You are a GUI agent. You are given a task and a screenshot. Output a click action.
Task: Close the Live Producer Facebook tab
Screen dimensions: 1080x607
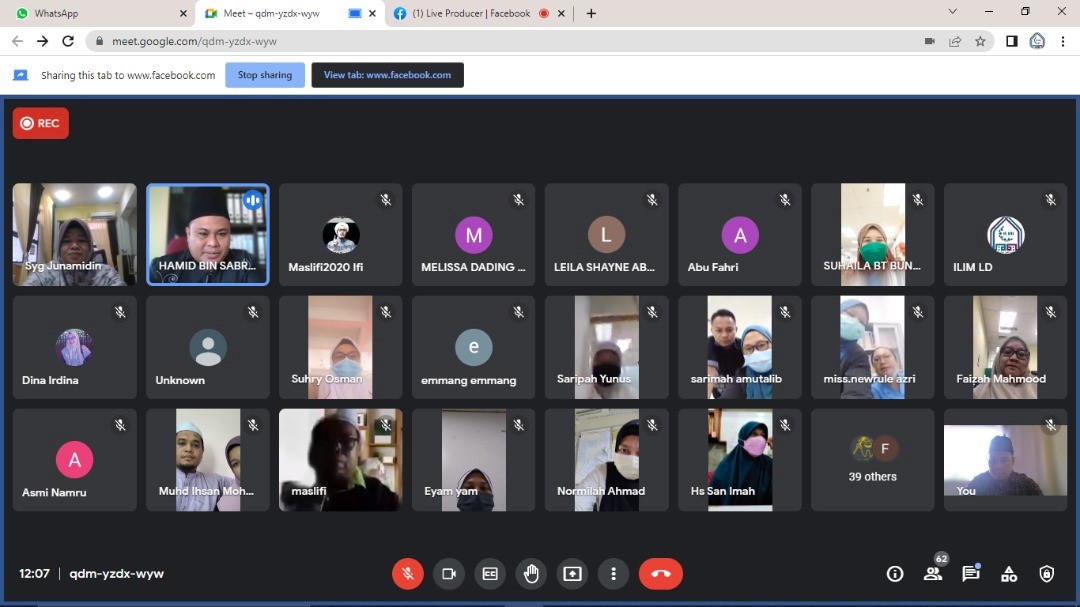(561, 13)
